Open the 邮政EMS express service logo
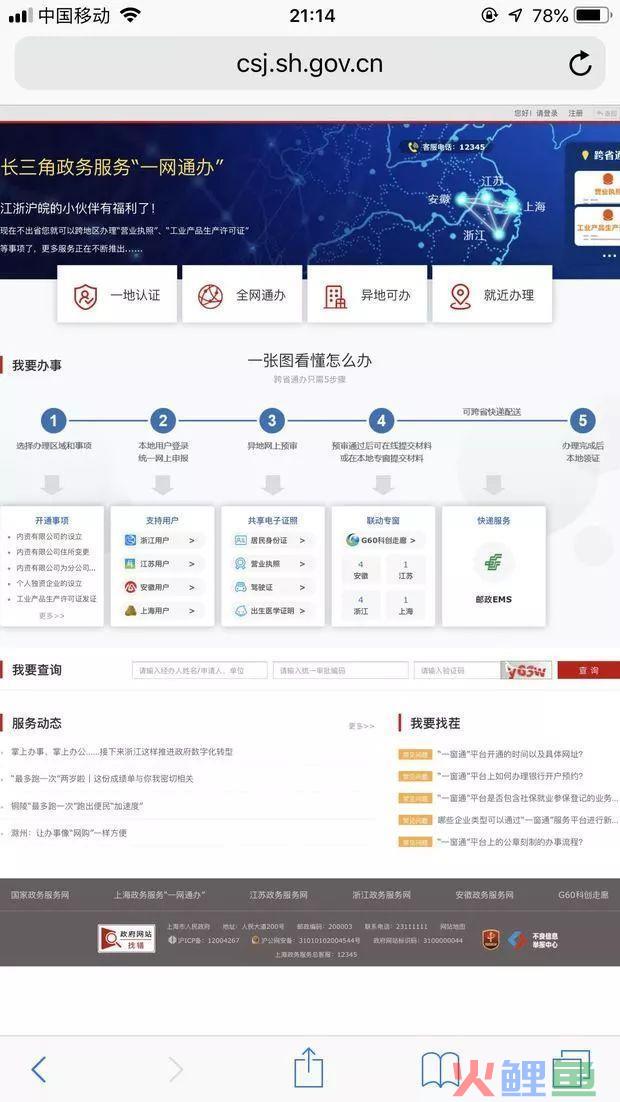The image size is (620, 1102). click(493, 563)
